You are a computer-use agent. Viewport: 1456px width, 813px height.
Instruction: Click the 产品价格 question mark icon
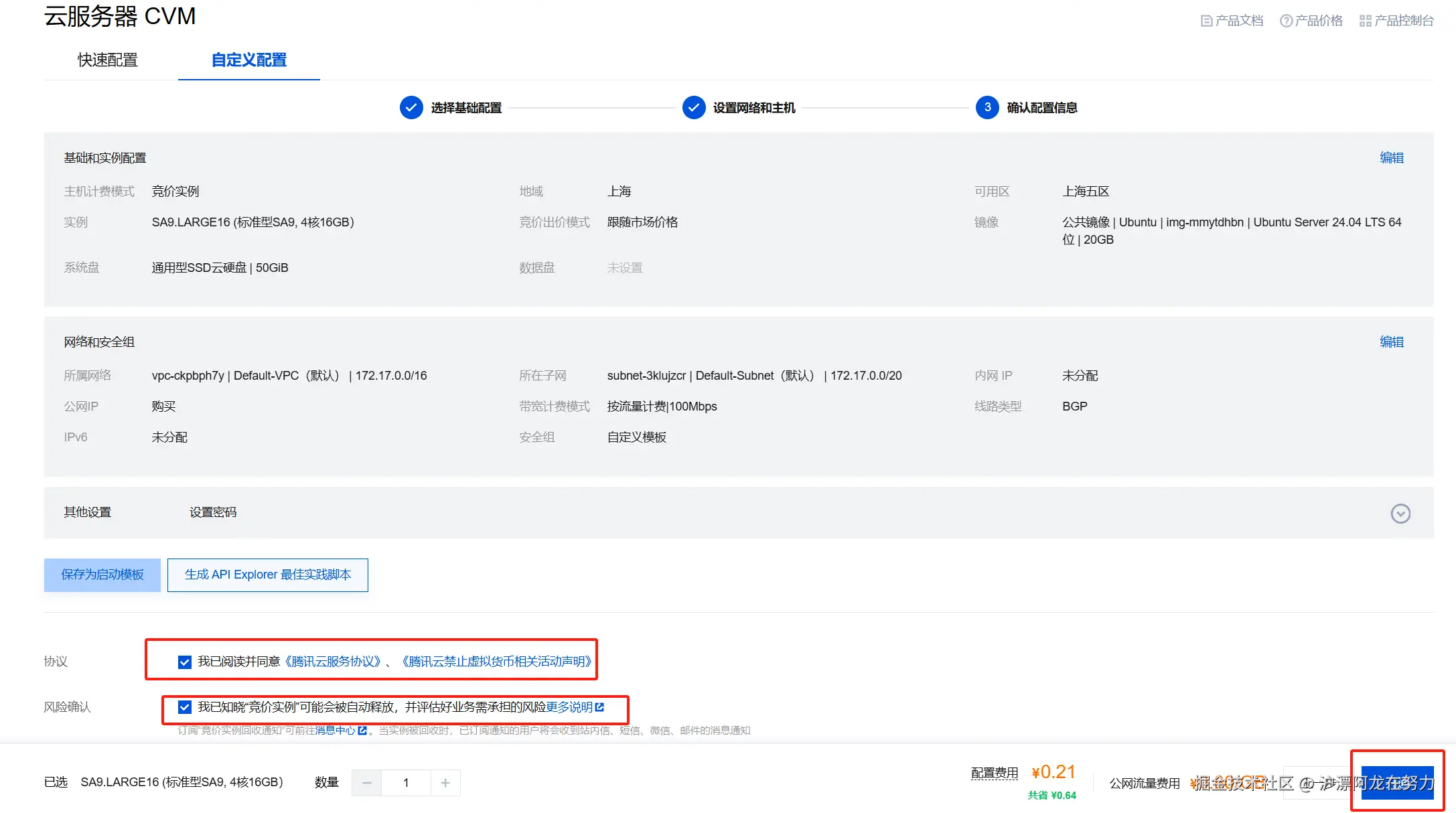pos(1286,21)
